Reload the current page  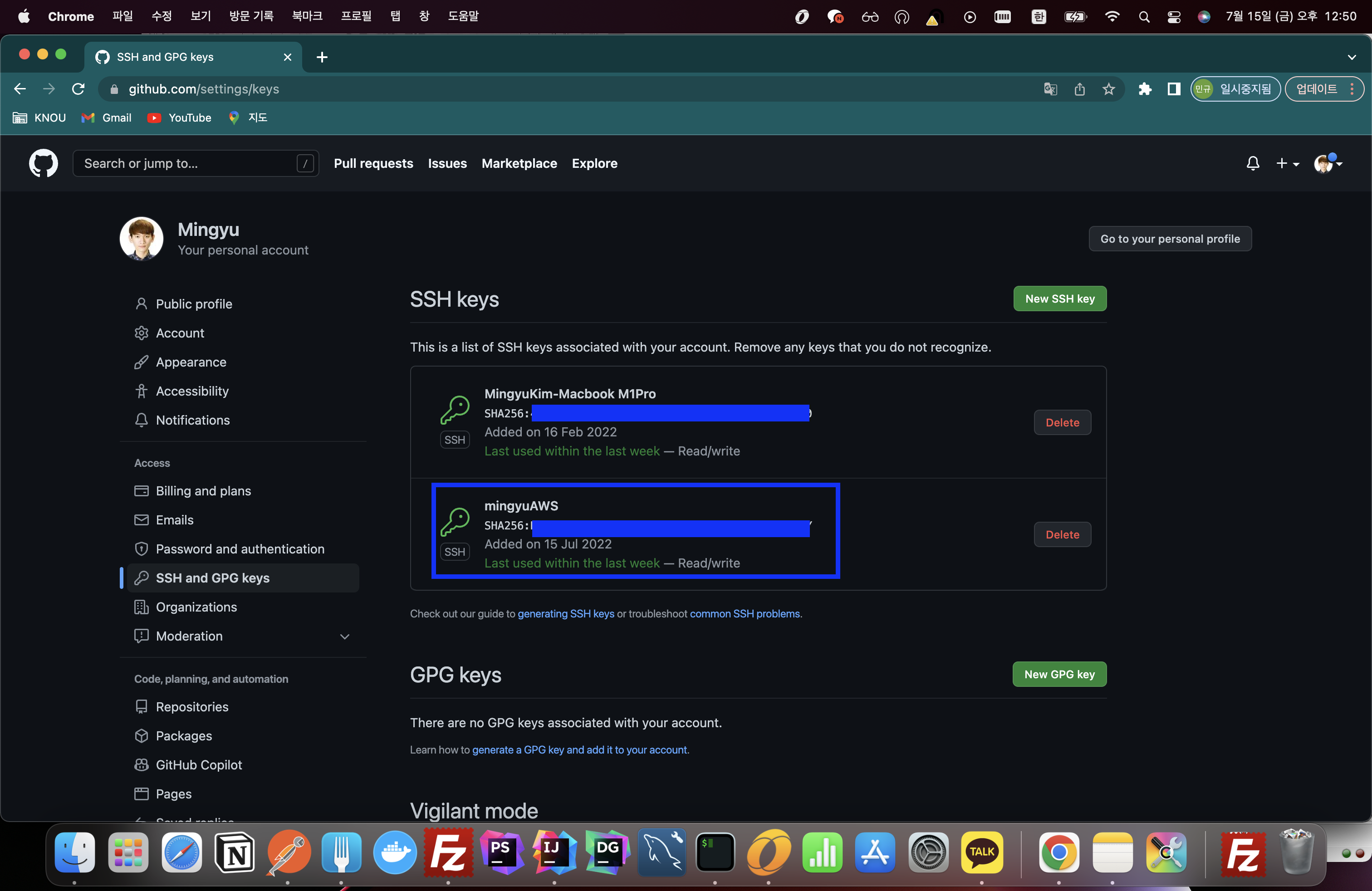coord(78,89)
